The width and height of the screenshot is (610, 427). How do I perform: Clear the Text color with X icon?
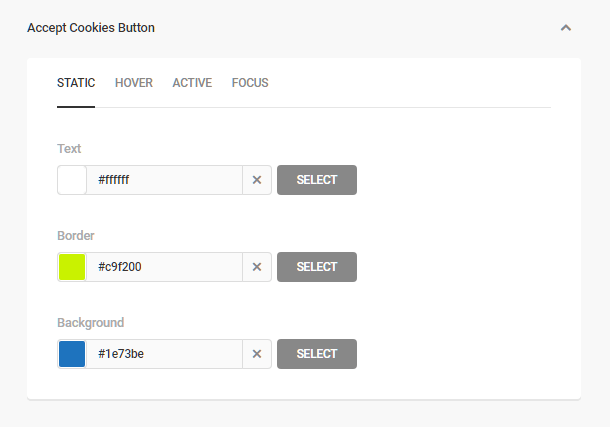257,180
